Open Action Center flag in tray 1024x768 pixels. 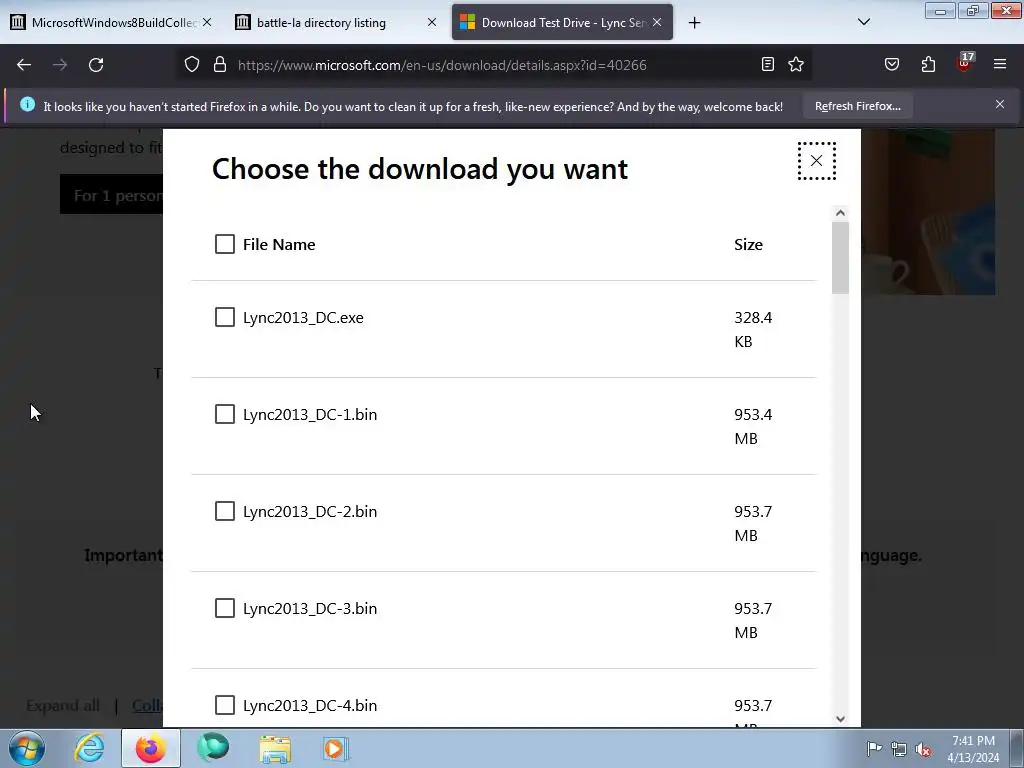[874, 748]
